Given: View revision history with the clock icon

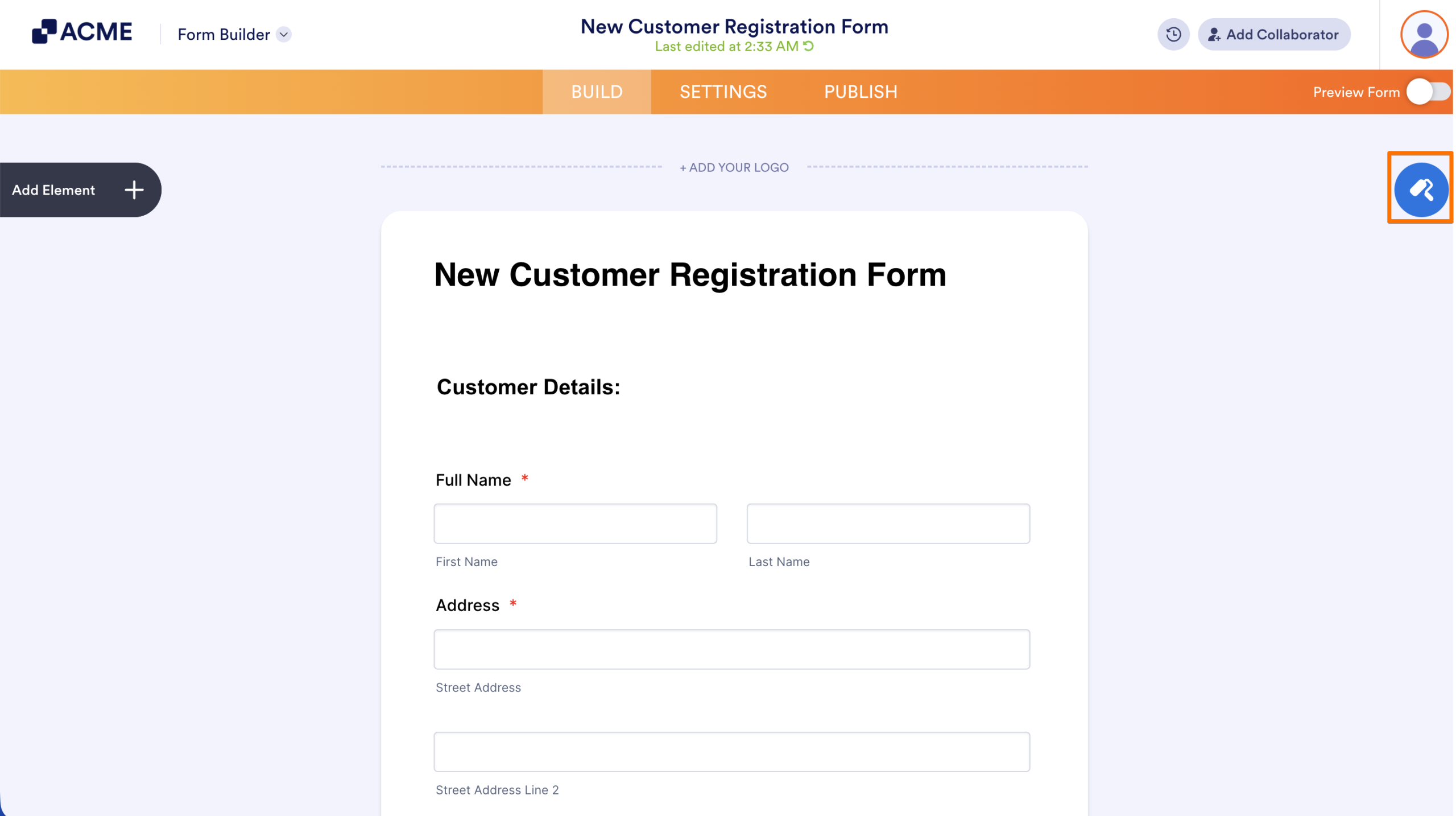Looking at the screenshot, I should [x=1173, y=34].
